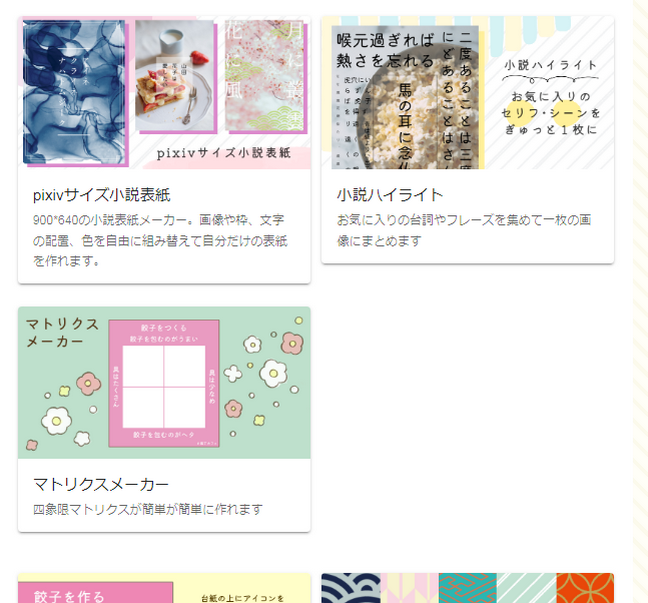Viewport: 648px width, 603px height.
Task: Open the 餃子を作る card at bottom
Action: [x=164, y=588]
